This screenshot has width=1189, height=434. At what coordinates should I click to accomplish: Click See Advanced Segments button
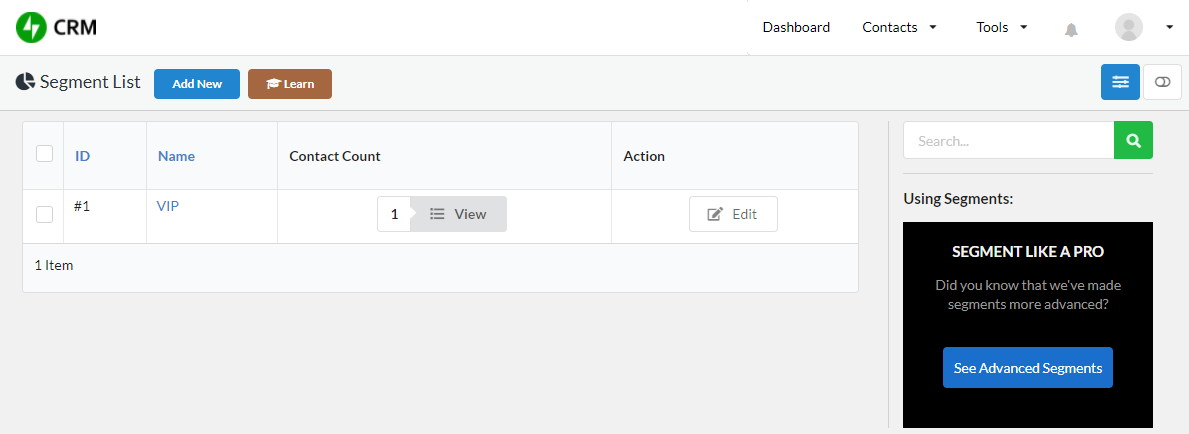(1027, 368)
